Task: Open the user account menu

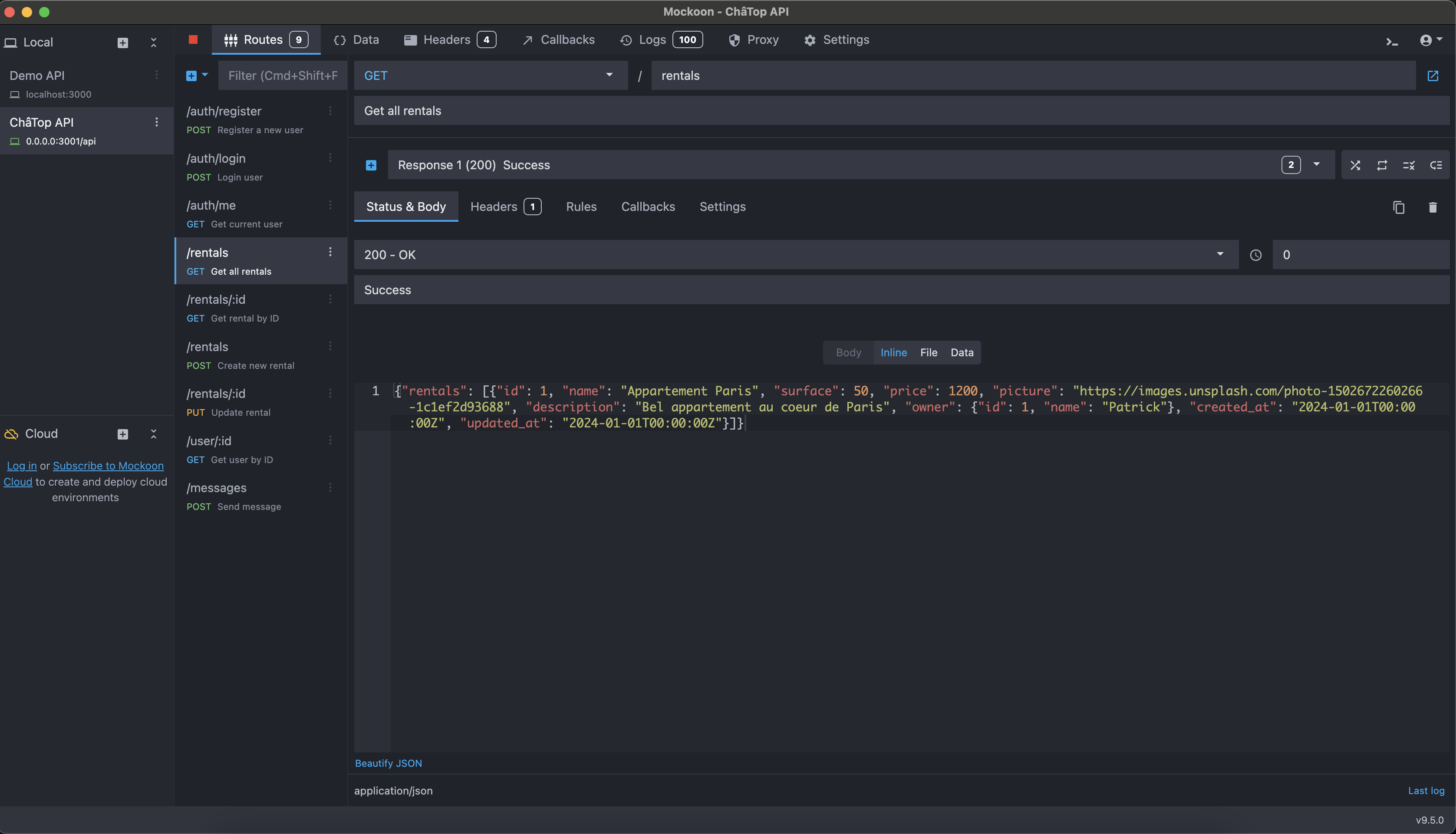Action: [x=1431, y=39]
